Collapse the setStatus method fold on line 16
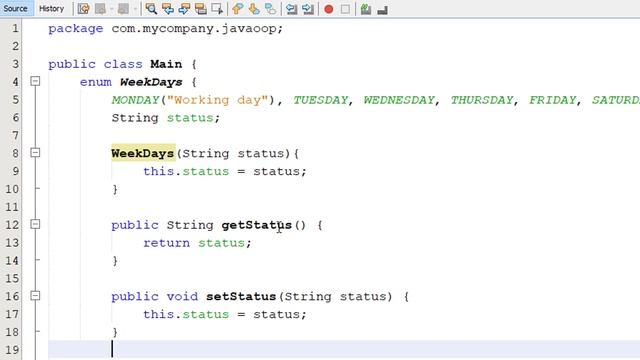The width and height of the screenshot is (640, 360). 36,296
